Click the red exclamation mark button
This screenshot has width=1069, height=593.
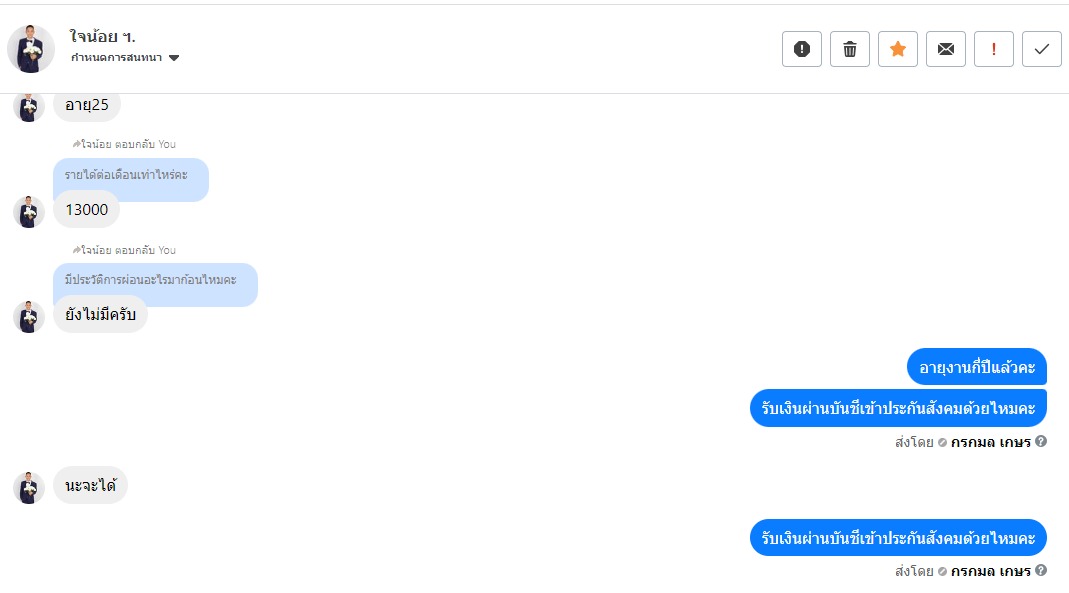coord(994,49)
